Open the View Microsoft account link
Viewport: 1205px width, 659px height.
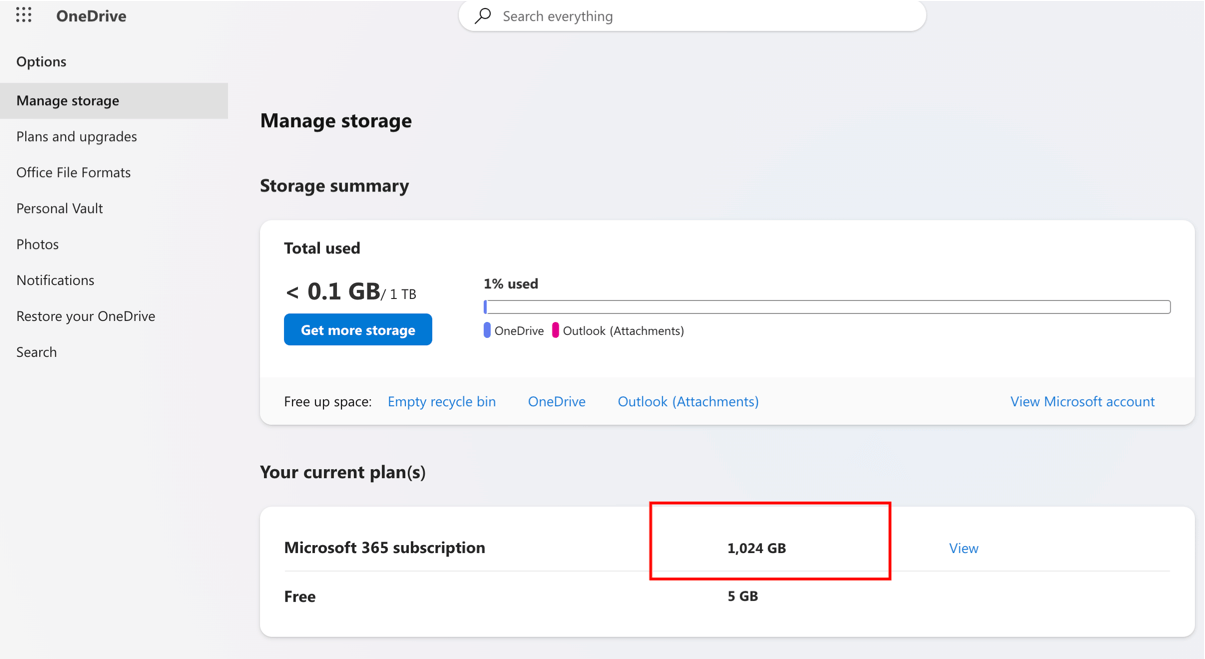[1082, 401]
